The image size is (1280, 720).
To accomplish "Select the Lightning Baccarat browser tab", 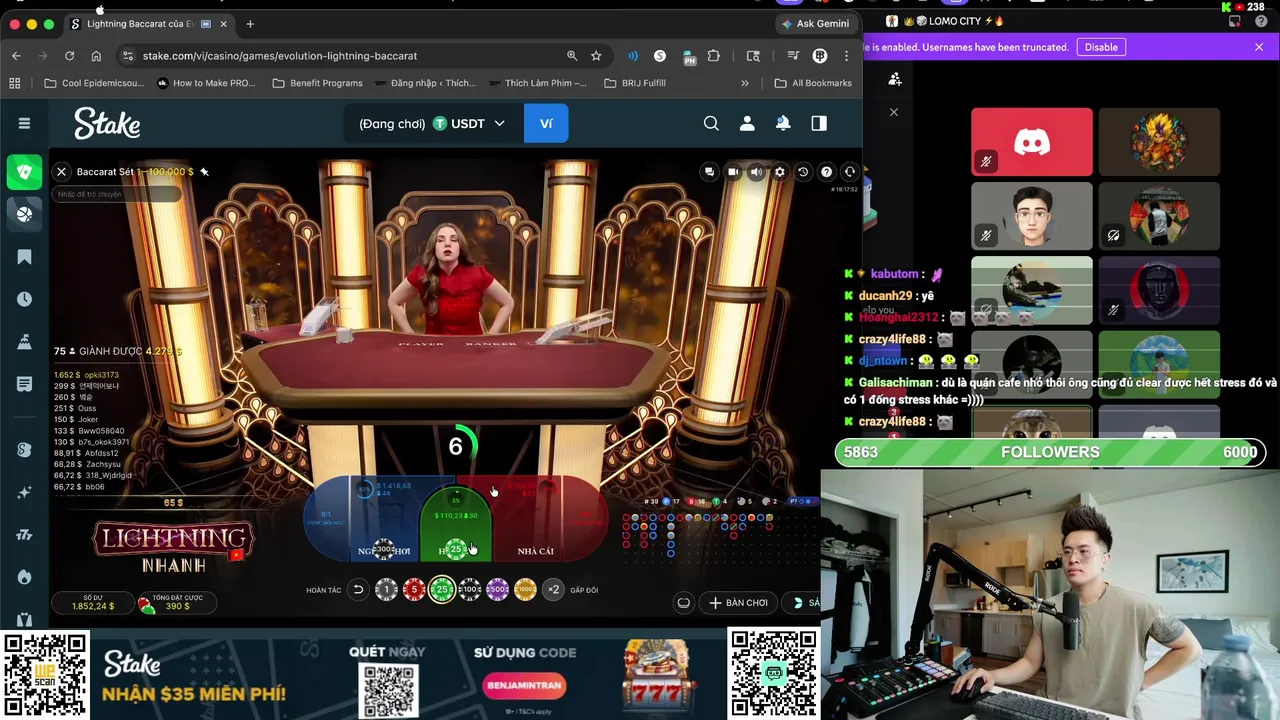I will pos(150,24).
